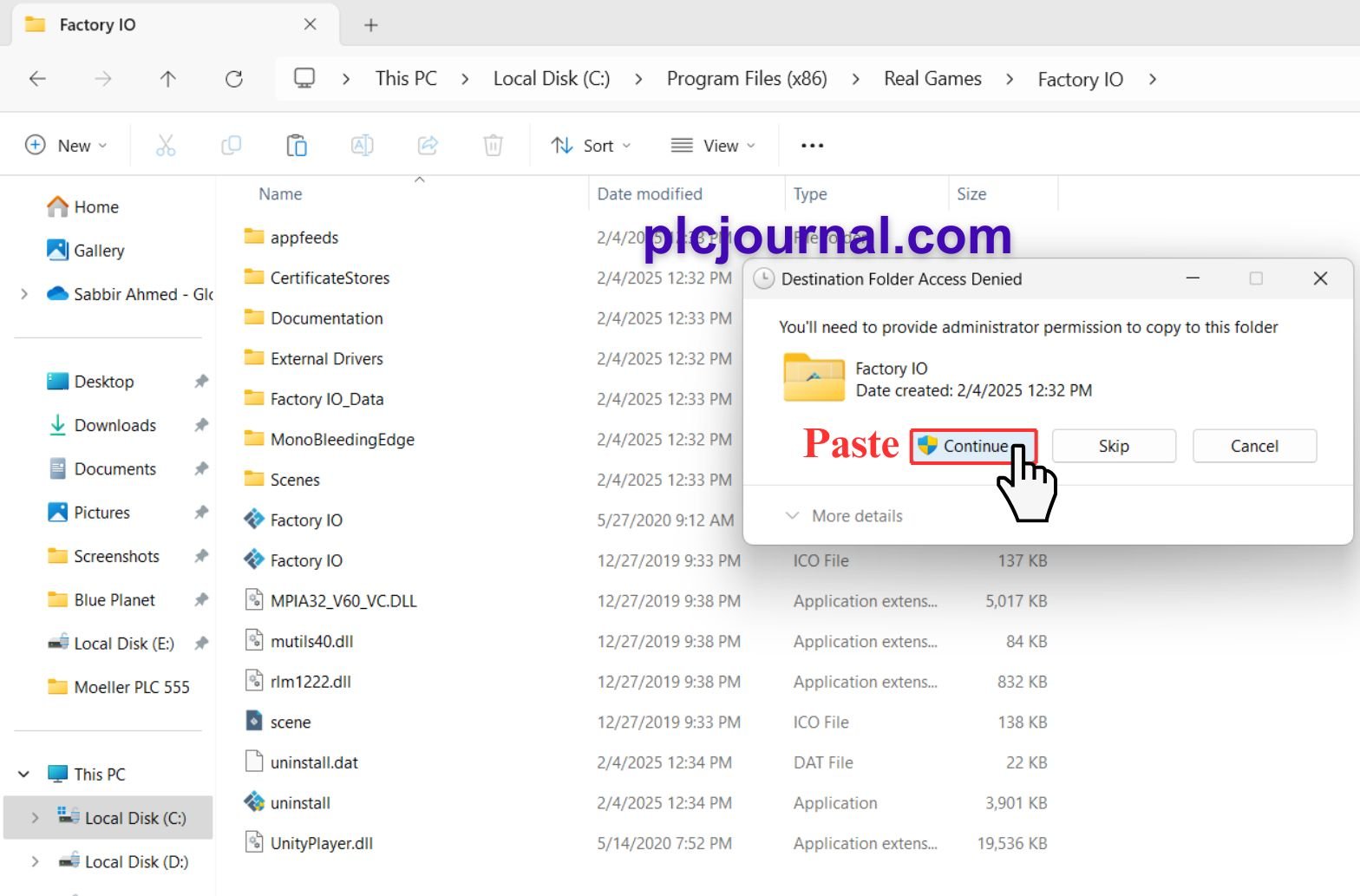Select the CertificateStores folder
Image resolution: width=1360 pixels, height=896 pixels.
point(317,278)
